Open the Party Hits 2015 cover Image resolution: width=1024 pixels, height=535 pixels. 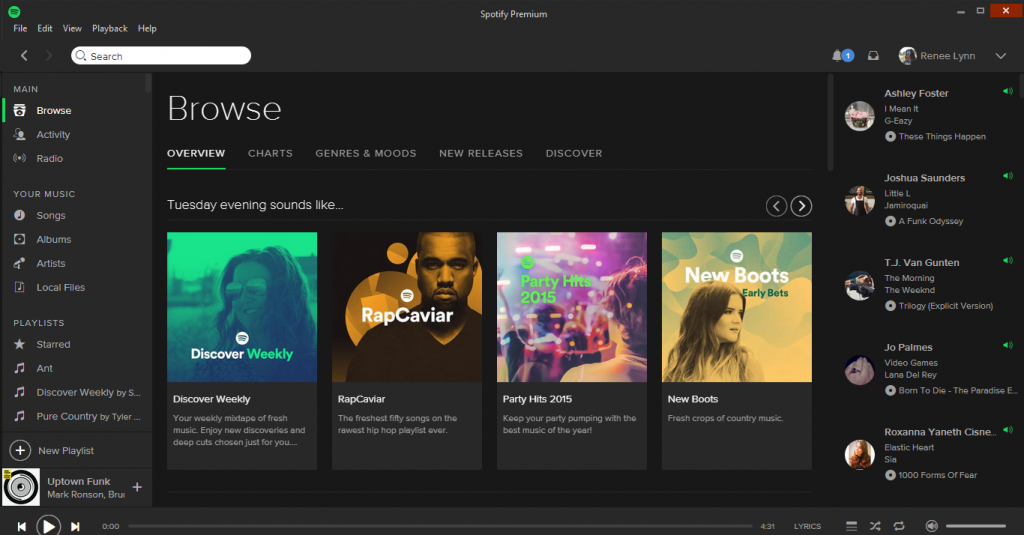pos(572,307)
